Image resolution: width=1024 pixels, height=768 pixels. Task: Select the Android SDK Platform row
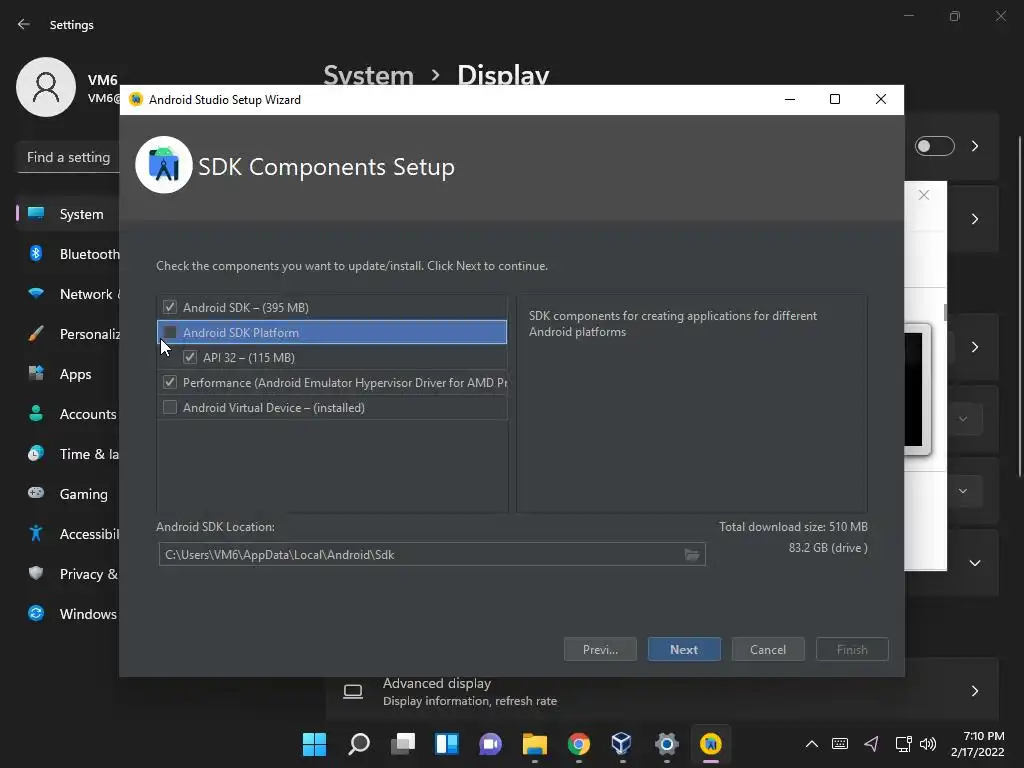tap(332, 332)
